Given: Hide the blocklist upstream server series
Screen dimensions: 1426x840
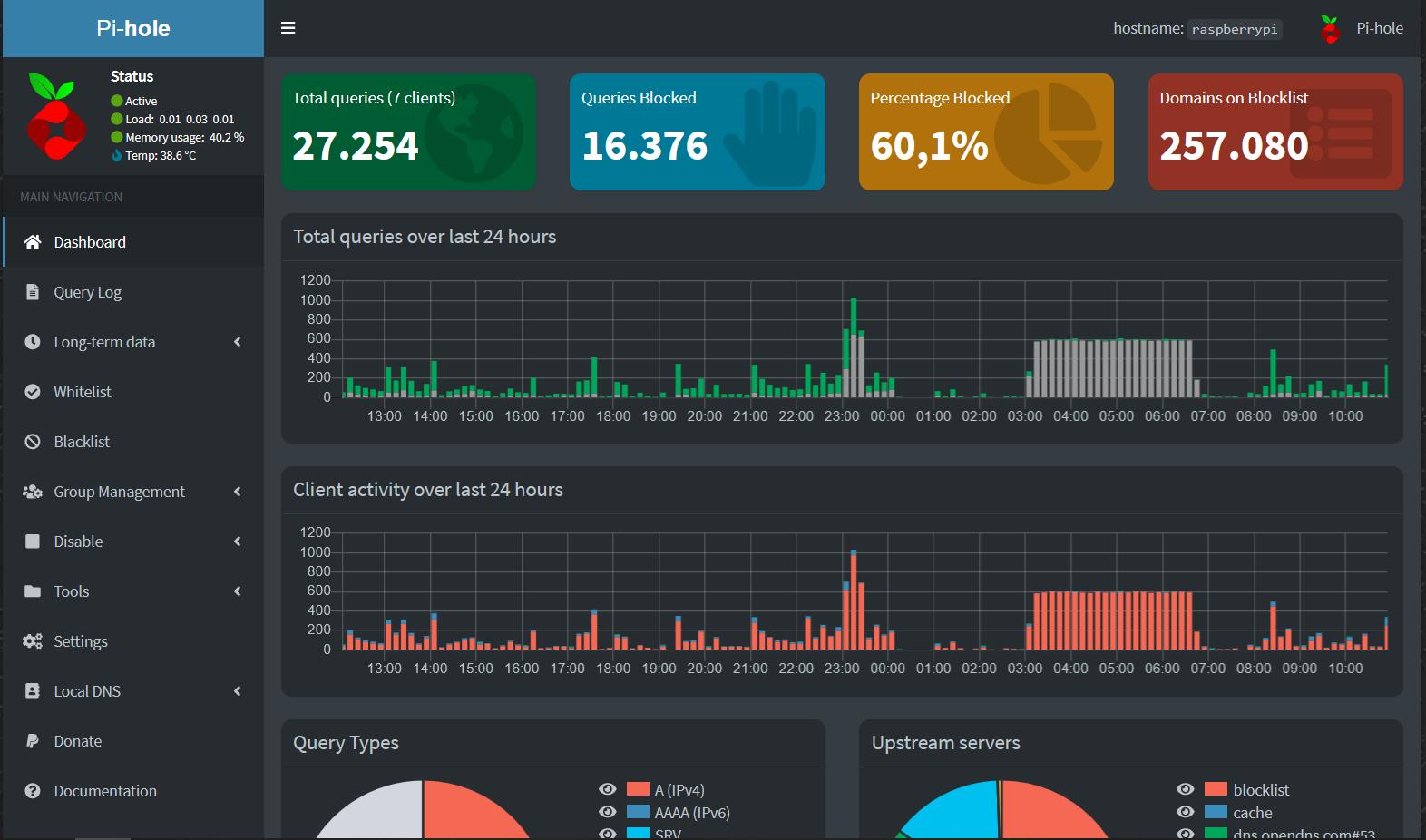Looking at the screenshot, I should [x=1186, y=789].
